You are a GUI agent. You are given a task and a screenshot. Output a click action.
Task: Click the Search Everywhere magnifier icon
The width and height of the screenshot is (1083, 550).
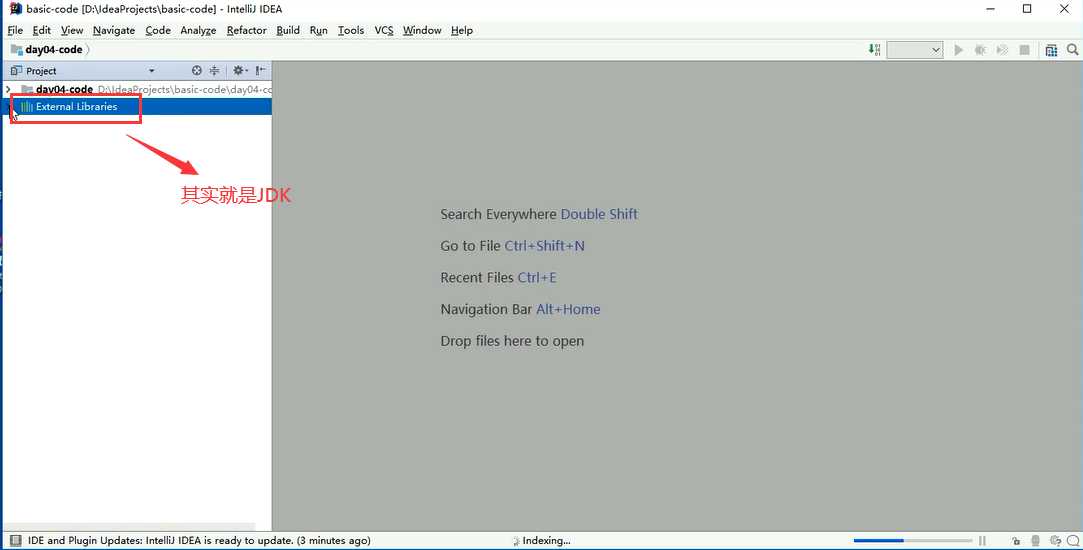point(1073,50)
